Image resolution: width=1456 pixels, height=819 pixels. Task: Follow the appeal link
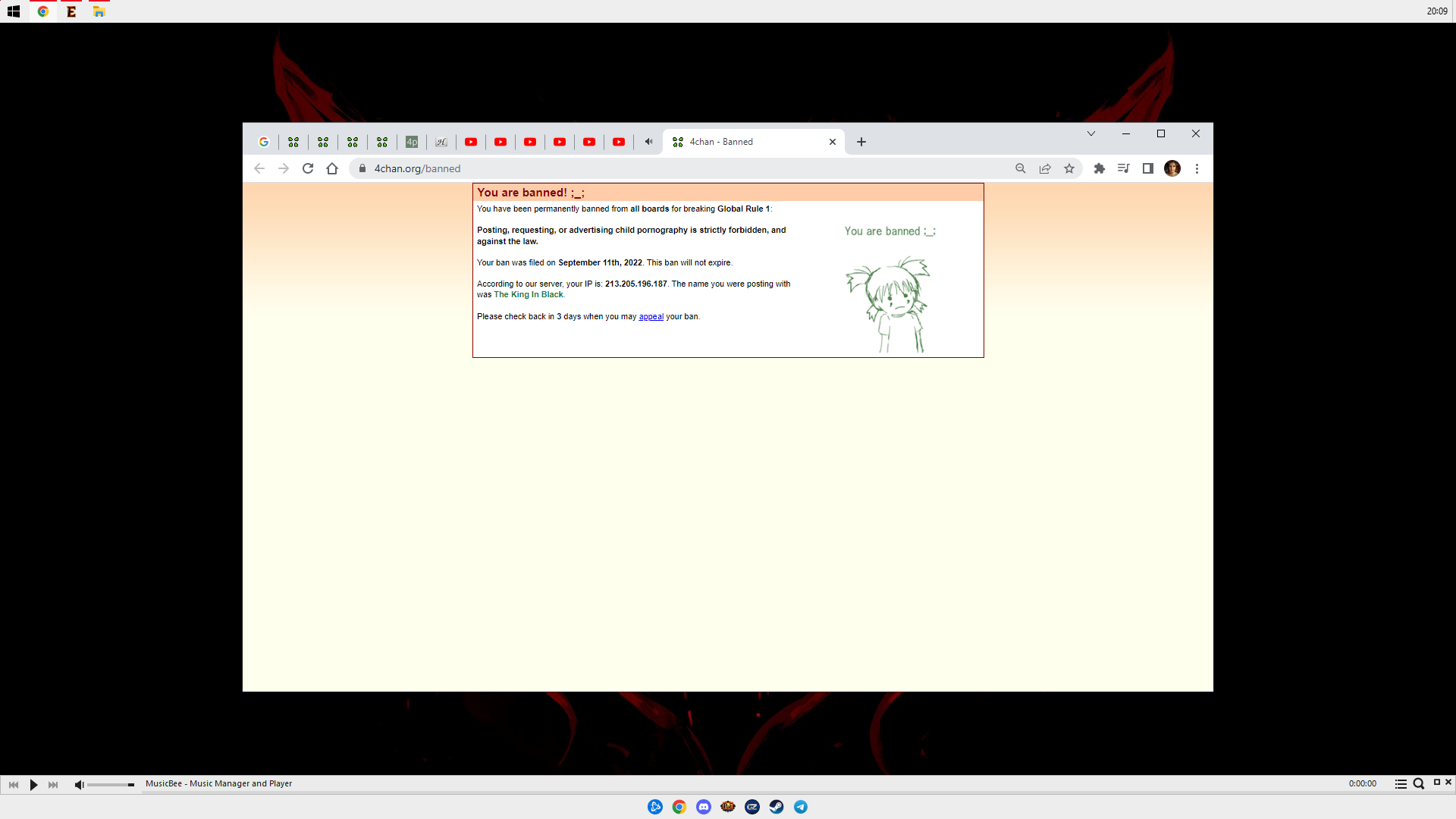(651, 316)
